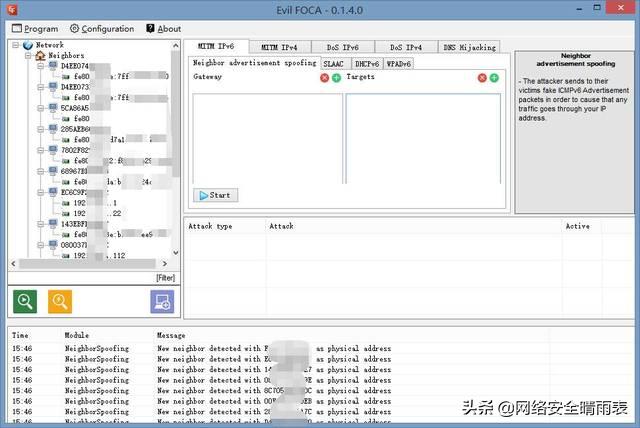Add a gateway with green plus icon

(x=336, y=78)
